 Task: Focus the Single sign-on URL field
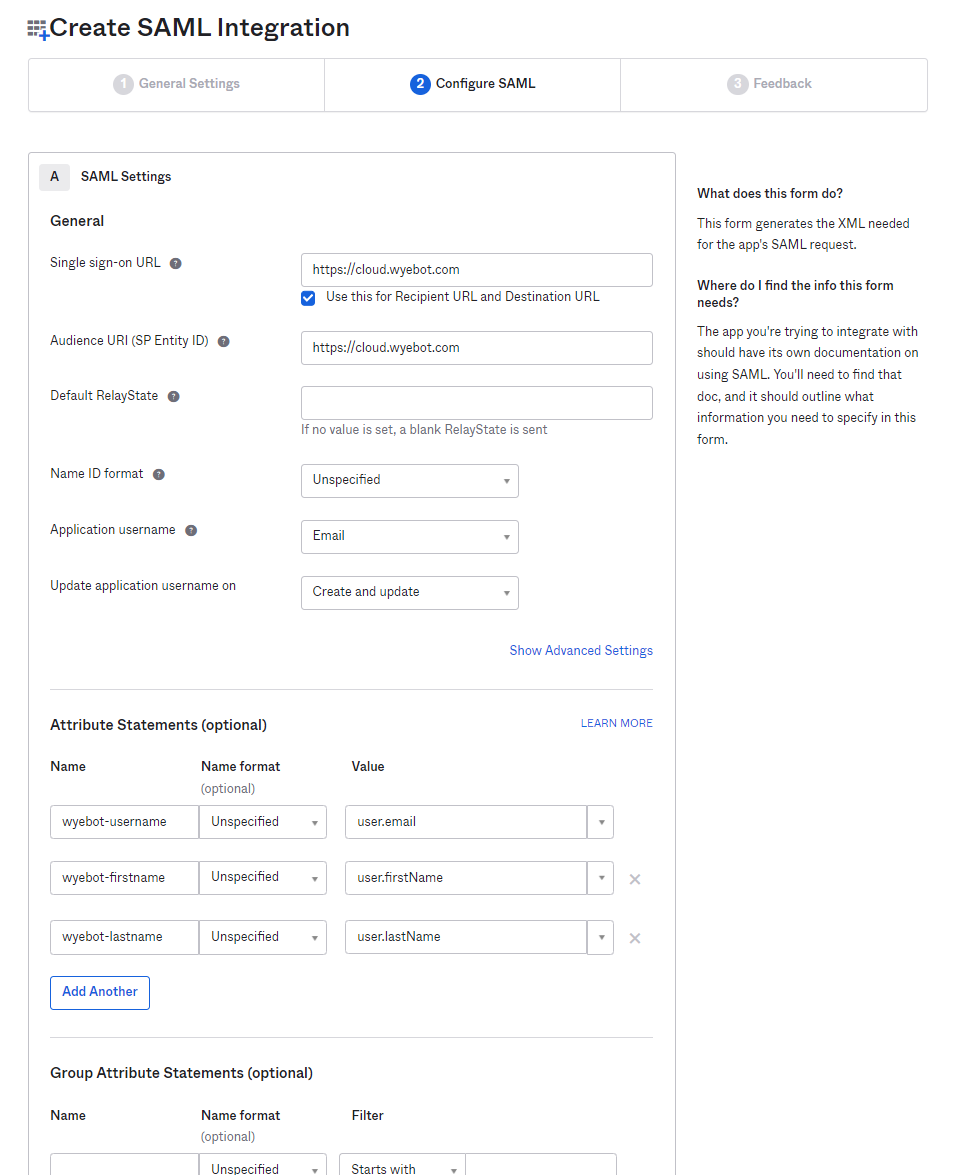477,270
